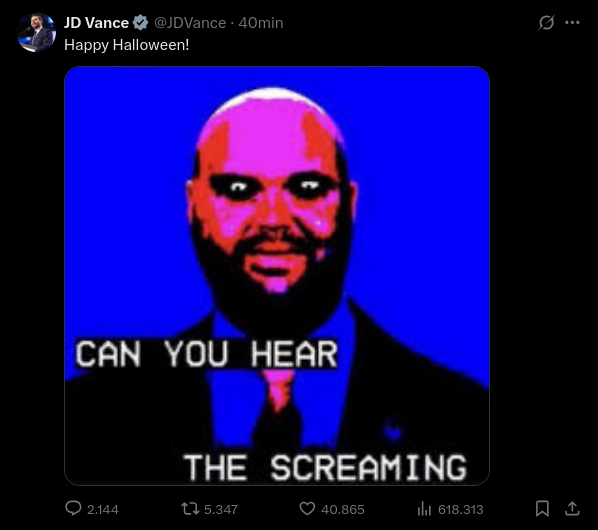Click the Grok slashed-circle icon

coord(546,22)
